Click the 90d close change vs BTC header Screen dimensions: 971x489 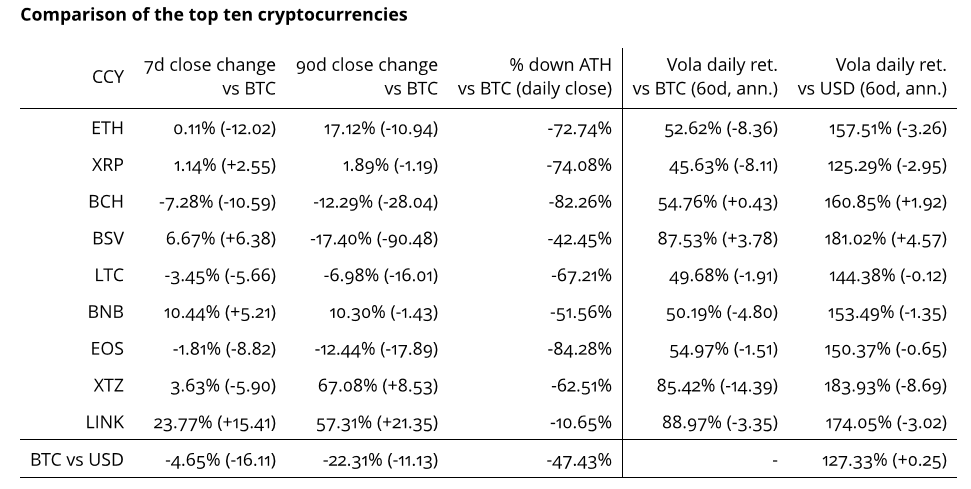367,77
